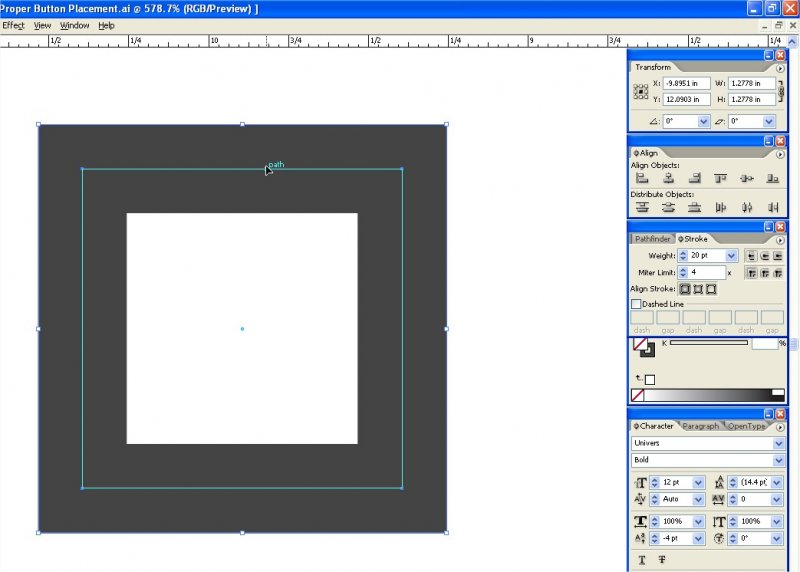
Task: Open the View menu
Action: pyautogui.click(x=42, y=26)
